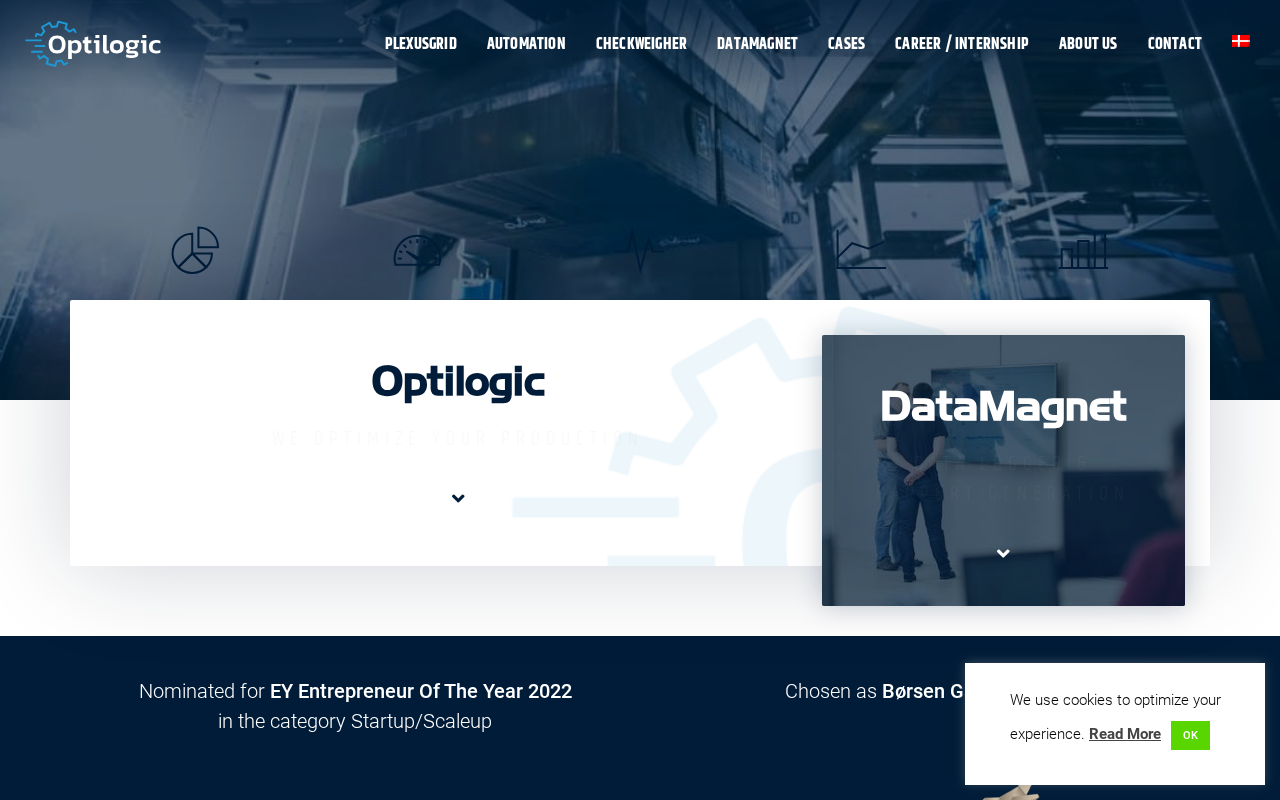Click the line graph icon

click(x=861, y=250)
